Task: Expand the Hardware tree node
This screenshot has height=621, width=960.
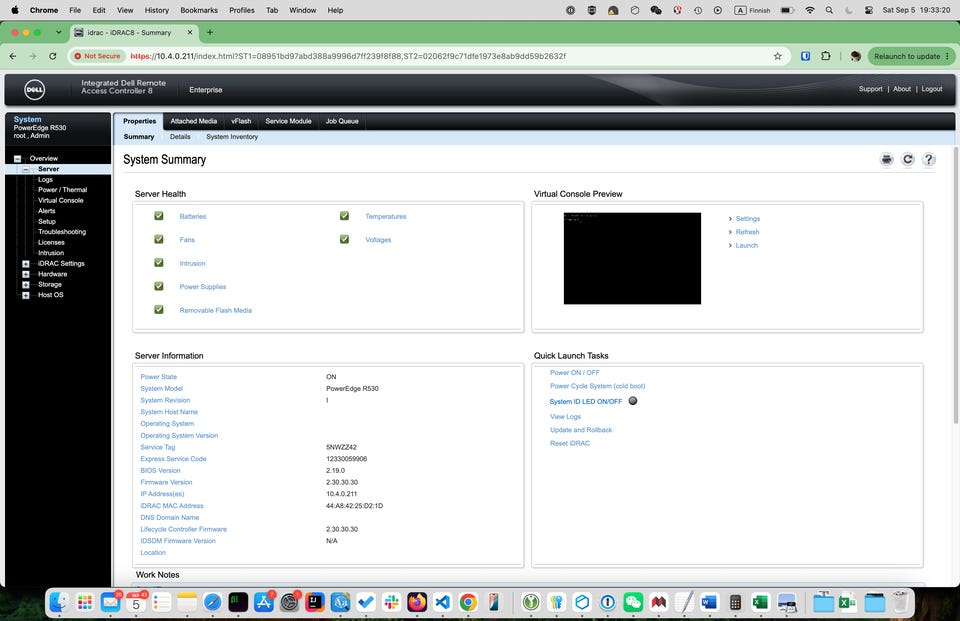Action: click(x=26, y=274)
